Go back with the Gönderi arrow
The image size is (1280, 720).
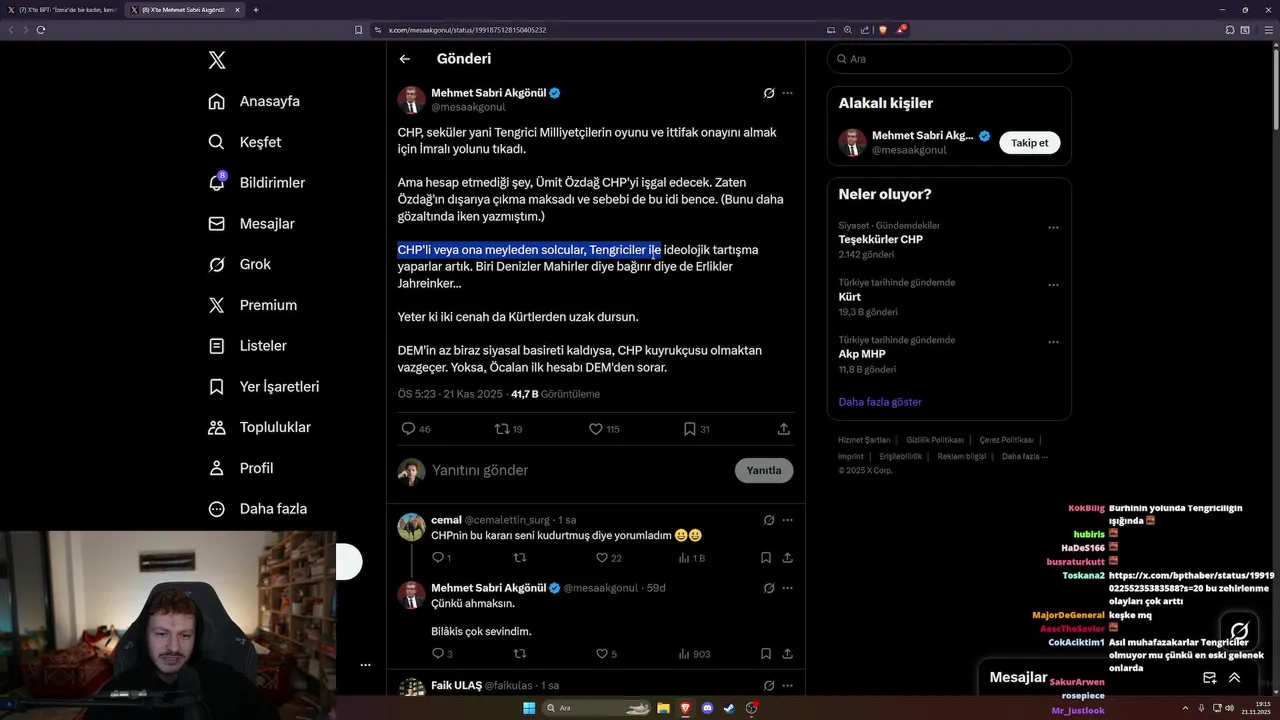coord(405,59)
